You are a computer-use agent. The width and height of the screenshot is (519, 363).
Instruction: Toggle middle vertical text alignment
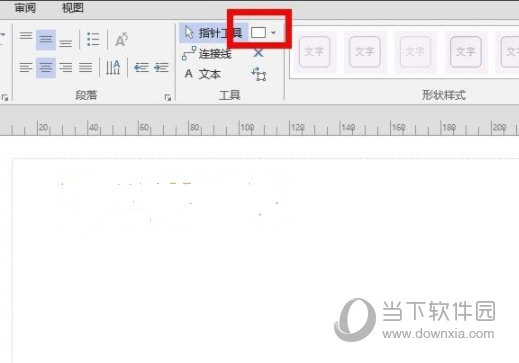46,40
